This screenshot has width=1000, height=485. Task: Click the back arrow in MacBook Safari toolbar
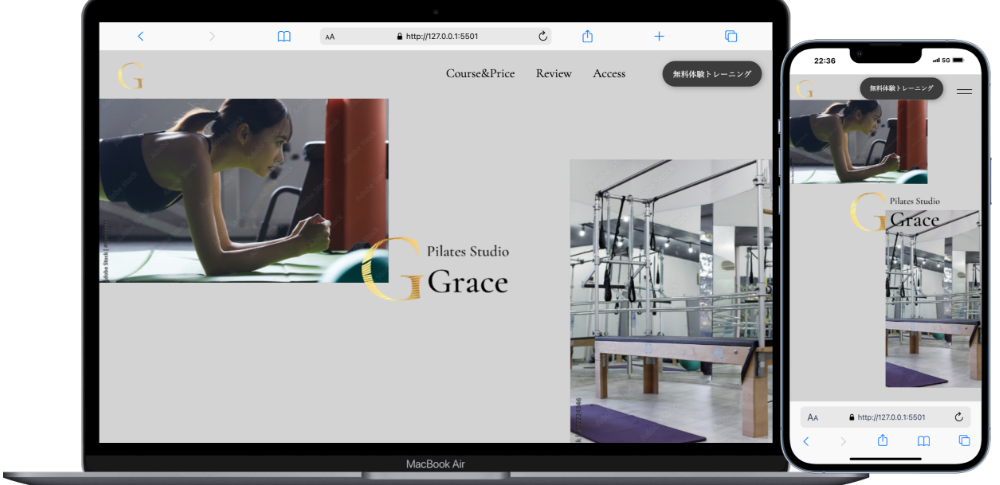pos(140,36)
